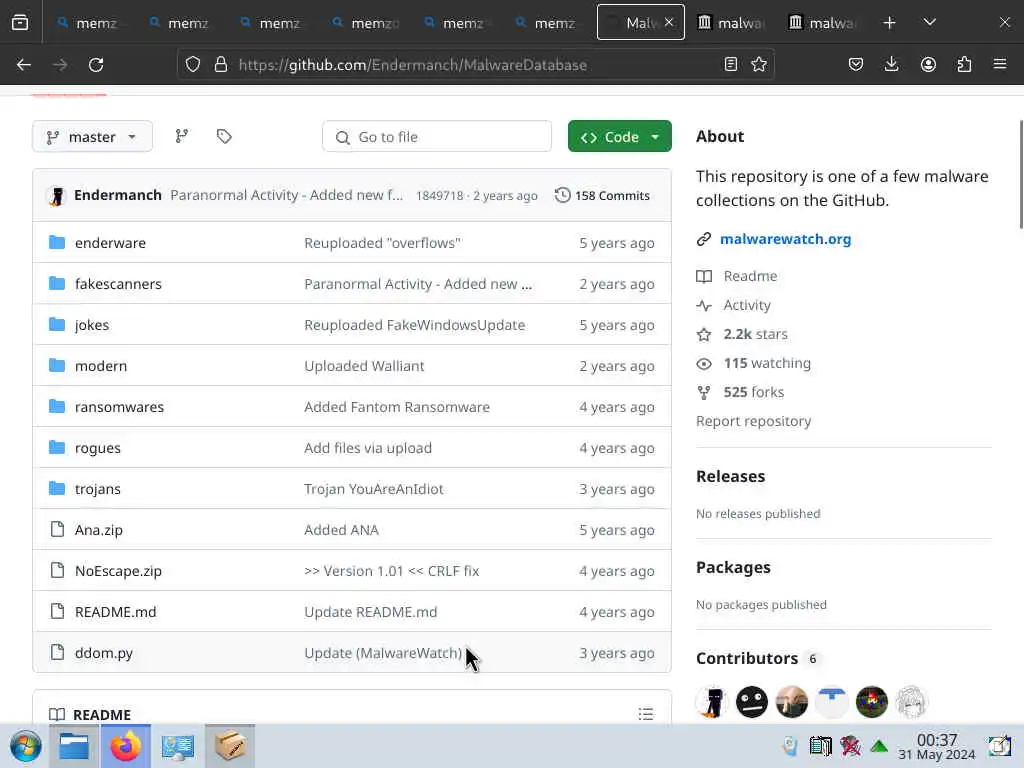Open commit 'Trojan YouAreAnIdiot'

[x=374, y=489]
